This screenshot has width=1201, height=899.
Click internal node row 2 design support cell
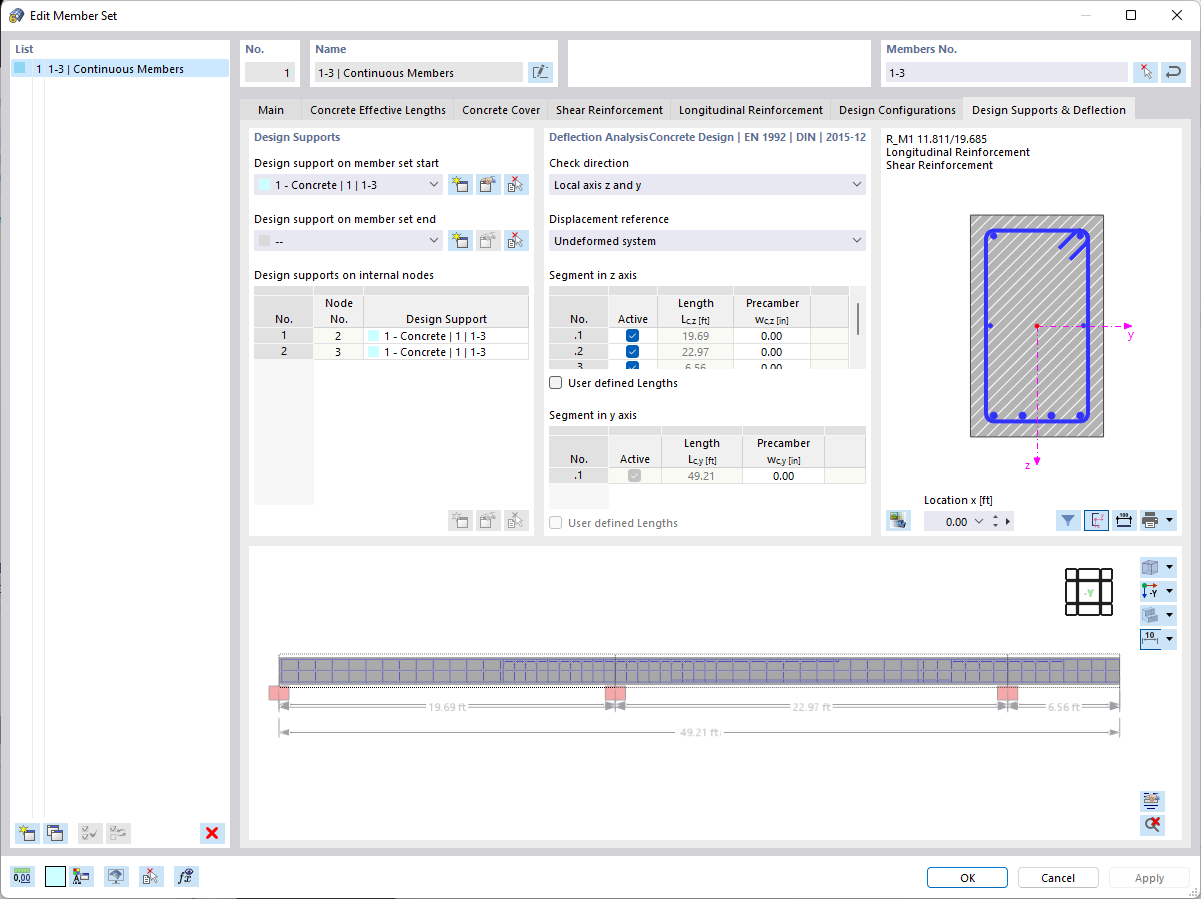click(446, 352)
